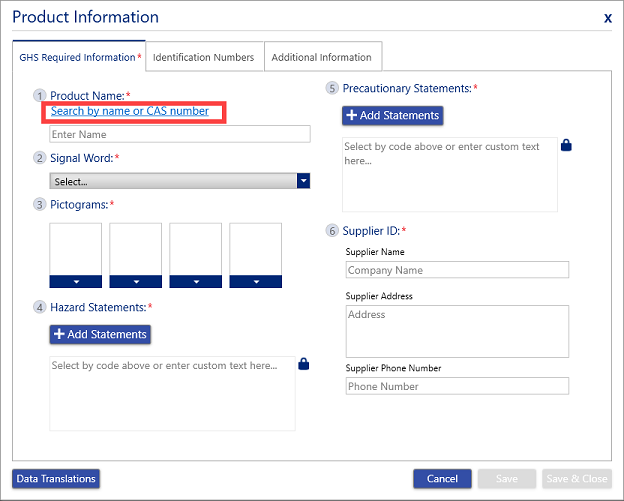Focus the Company Name supplier field
624x501 pixels.
[457, 270]
